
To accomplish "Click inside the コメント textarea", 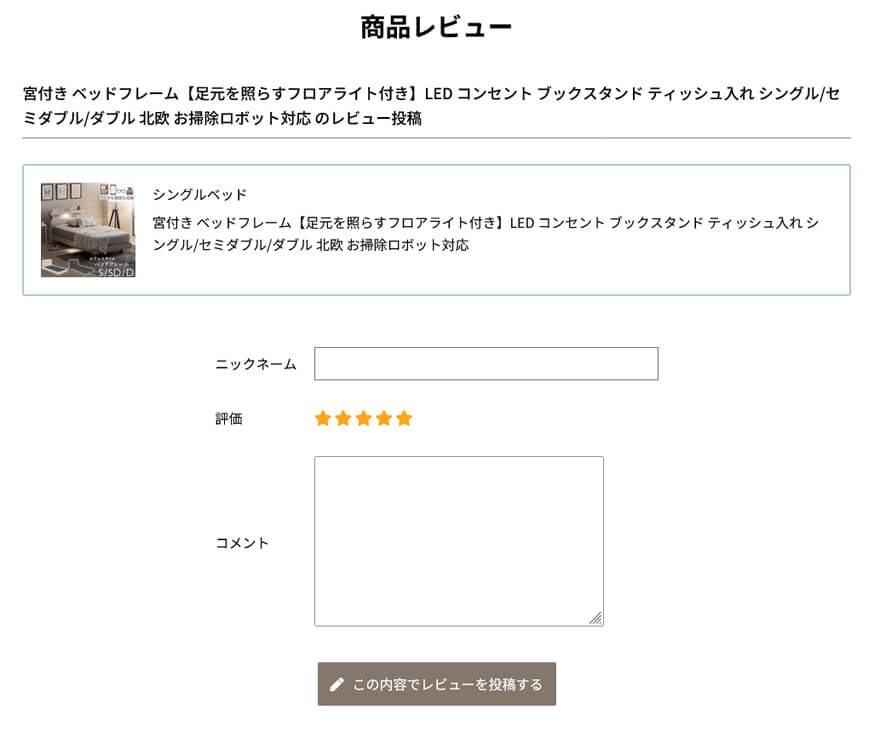I will (458, 538).
